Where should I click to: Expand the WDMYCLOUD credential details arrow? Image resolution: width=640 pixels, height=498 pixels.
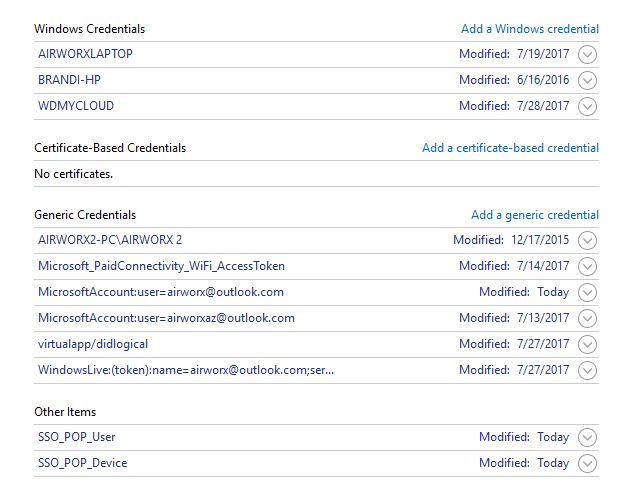pos(587,107)
